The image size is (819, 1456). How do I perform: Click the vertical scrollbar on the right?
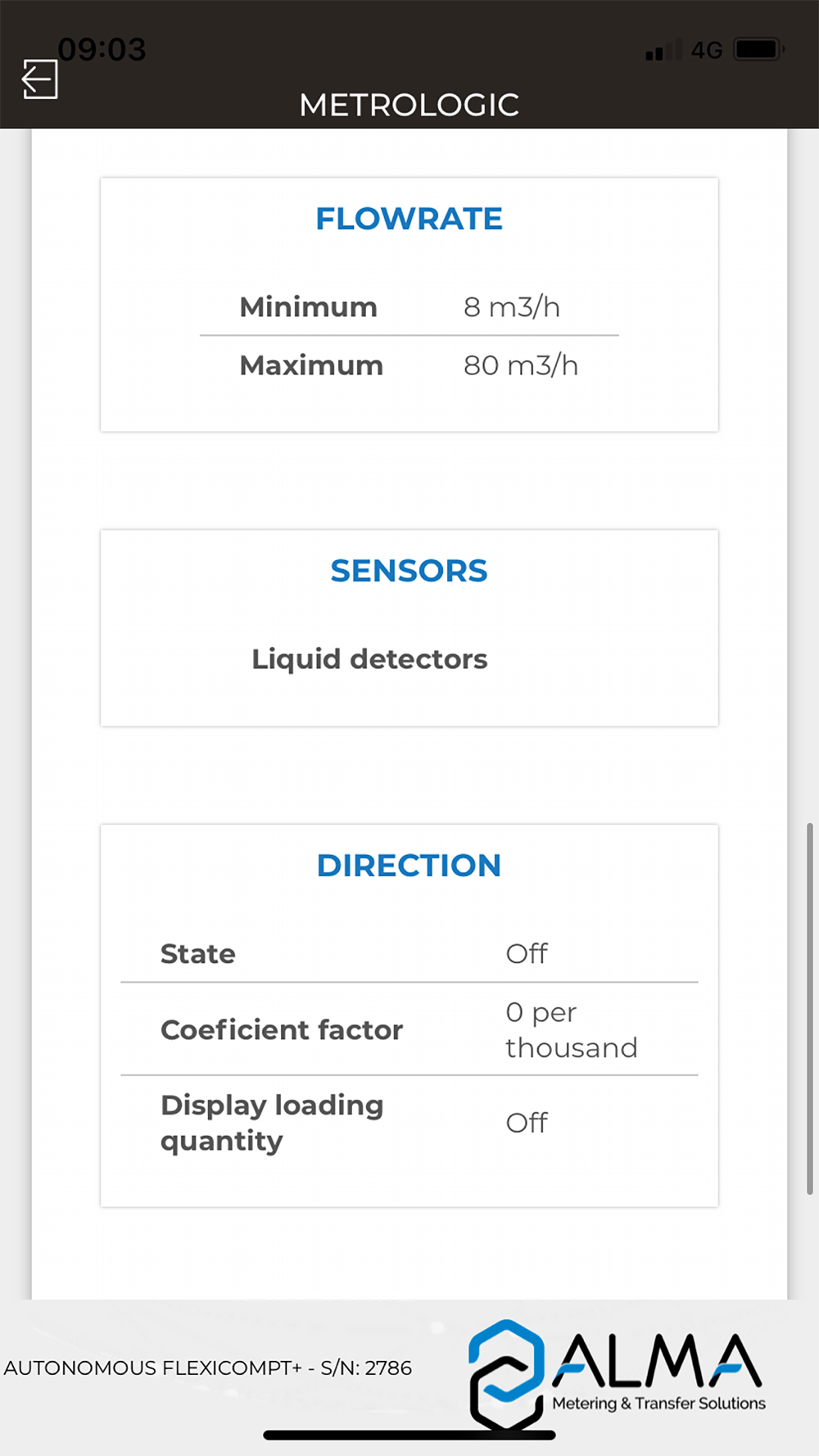point(809,1007)
